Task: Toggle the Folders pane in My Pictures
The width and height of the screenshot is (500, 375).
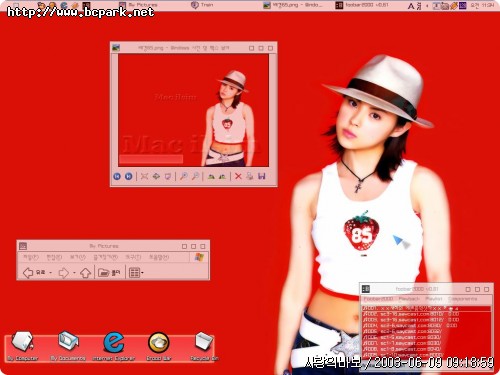Action: click(109, 273)
